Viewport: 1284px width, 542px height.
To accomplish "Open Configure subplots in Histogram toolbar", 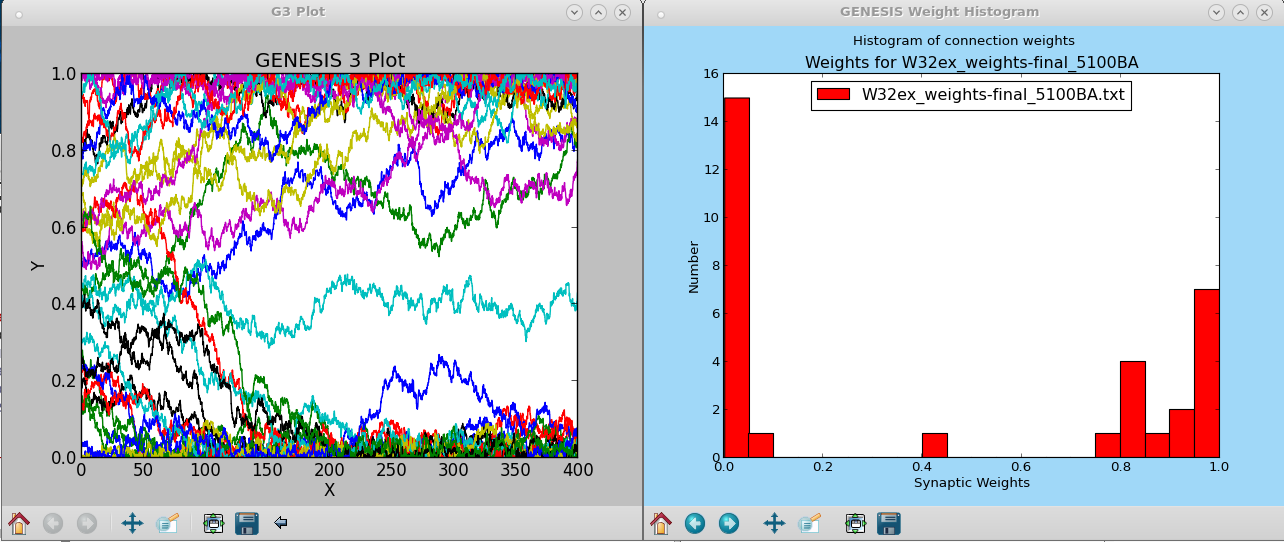I will (855, 523).
